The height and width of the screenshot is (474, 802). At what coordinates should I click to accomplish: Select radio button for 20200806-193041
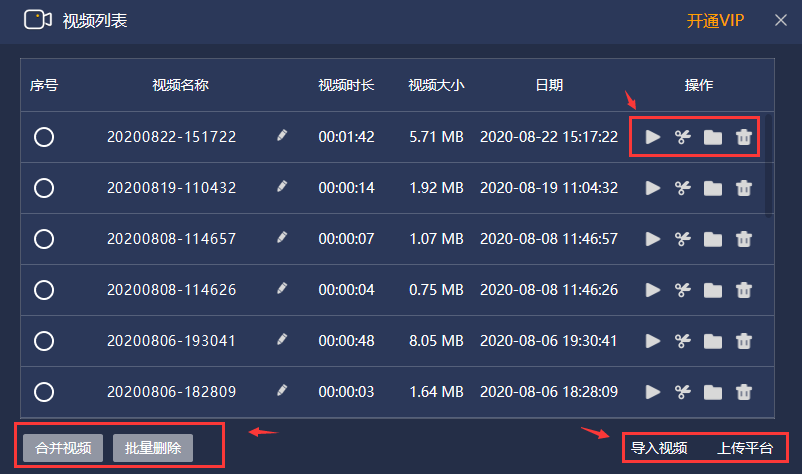point(44,341)
